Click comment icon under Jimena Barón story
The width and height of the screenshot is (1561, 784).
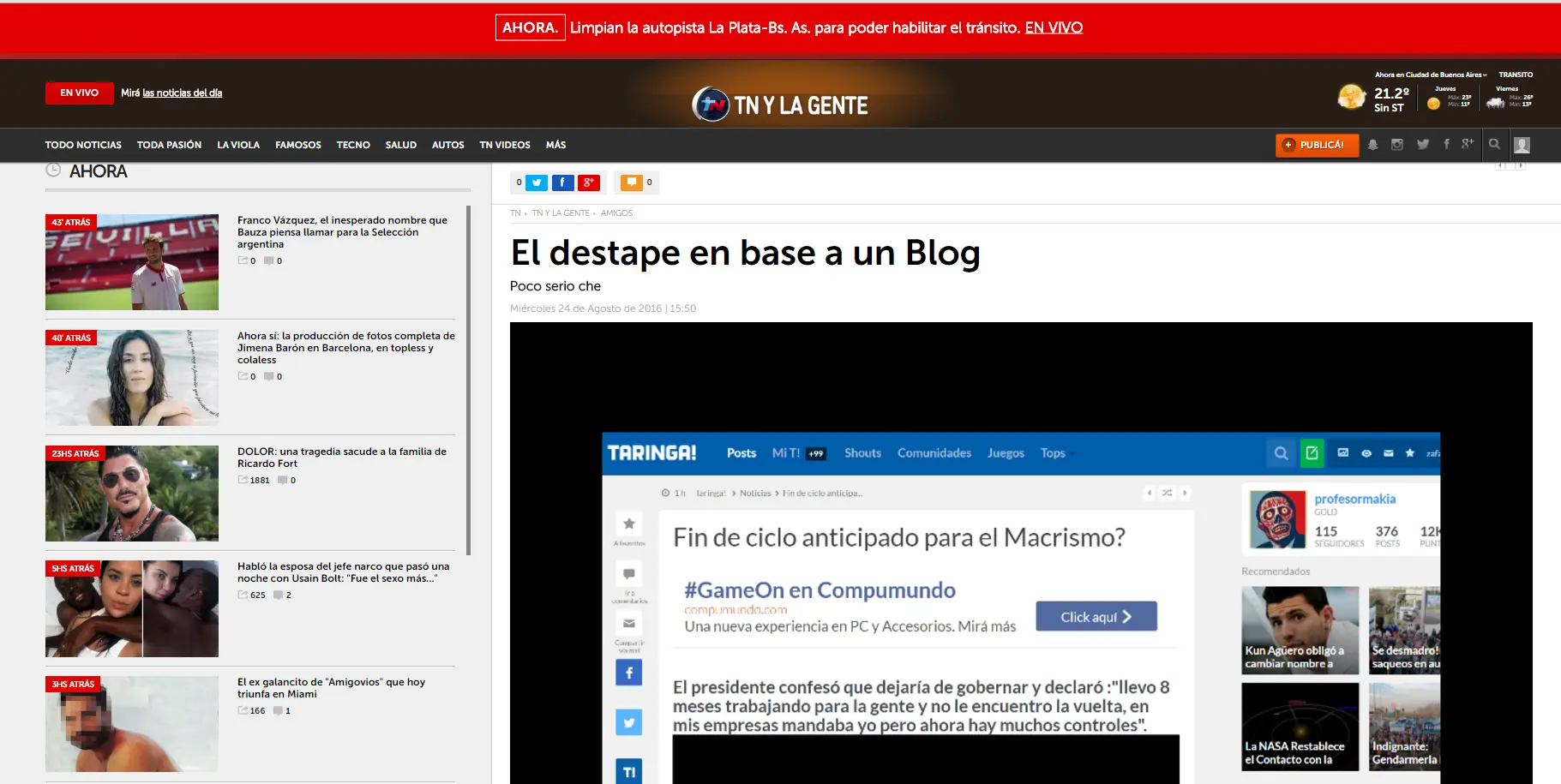(269, 376)
